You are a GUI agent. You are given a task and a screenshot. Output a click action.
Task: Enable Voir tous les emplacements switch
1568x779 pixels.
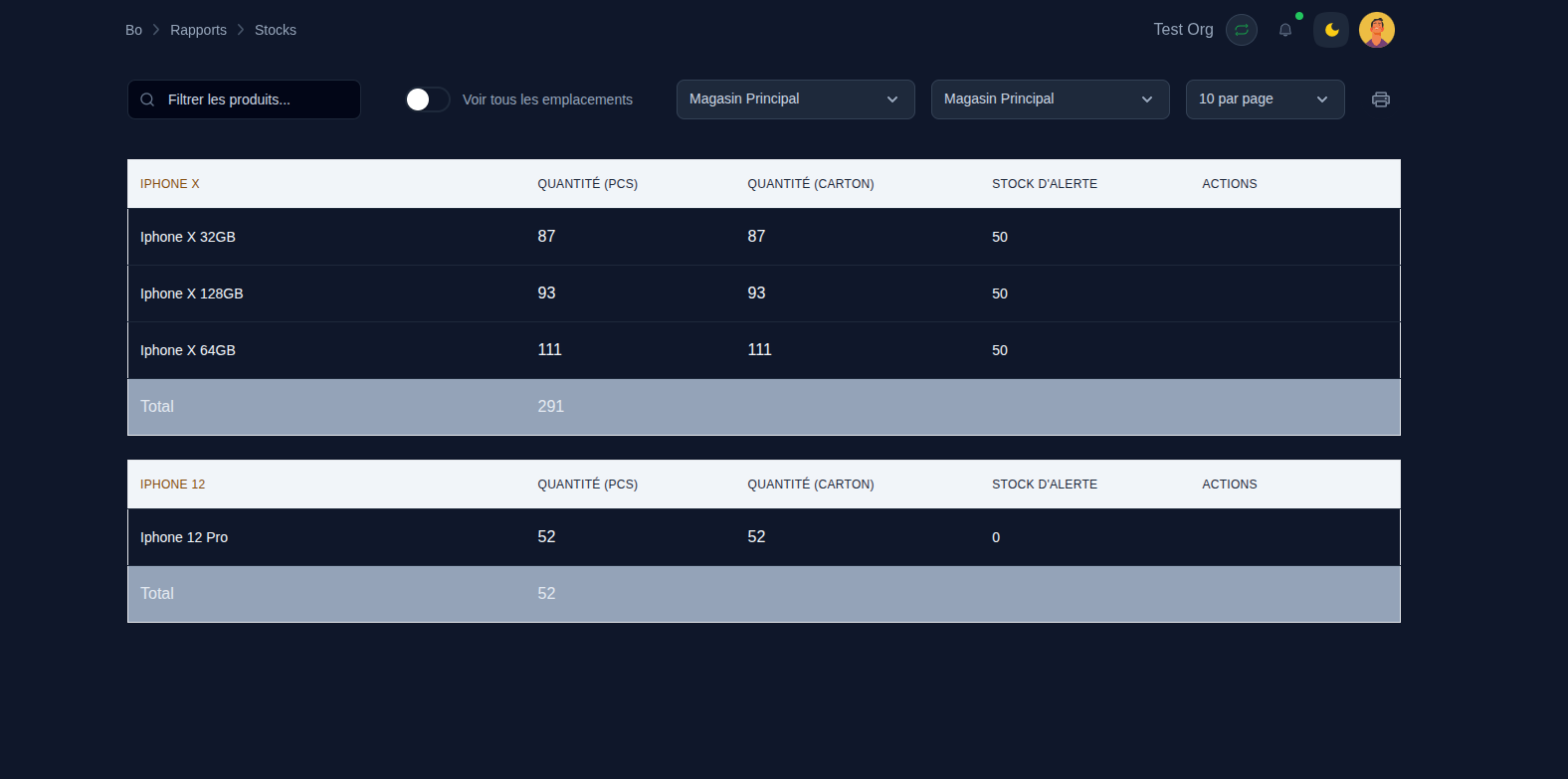[428, 99]
